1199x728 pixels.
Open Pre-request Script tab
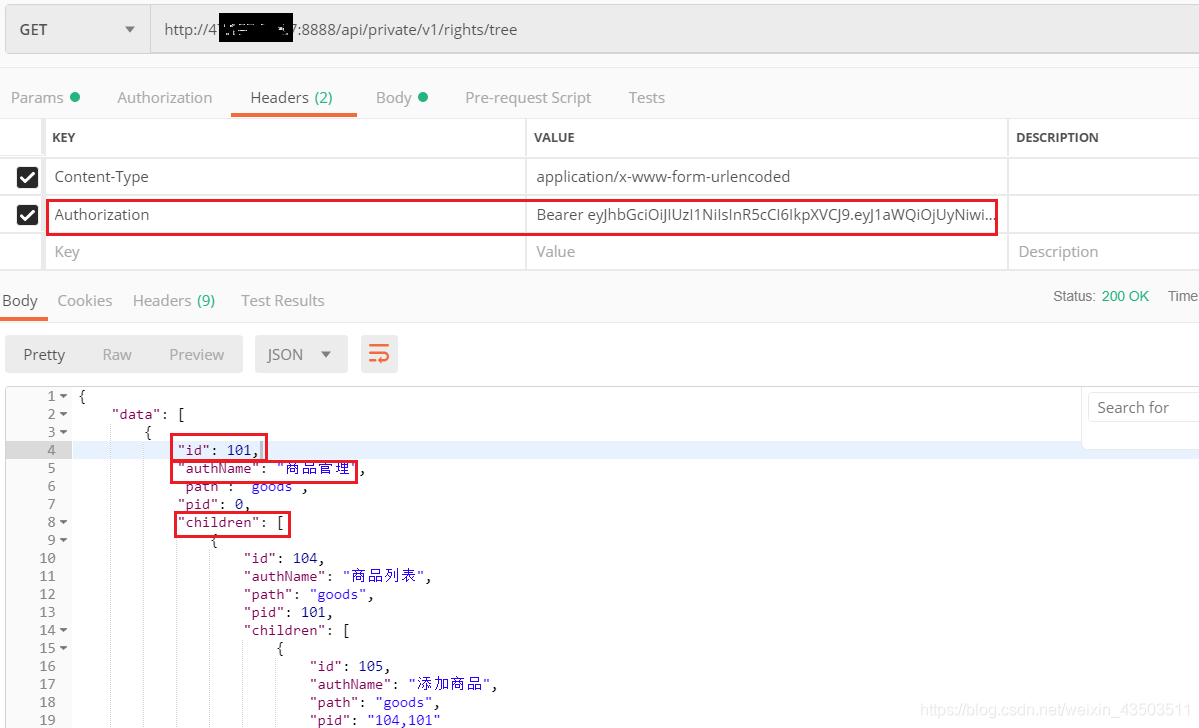point(528,98)
